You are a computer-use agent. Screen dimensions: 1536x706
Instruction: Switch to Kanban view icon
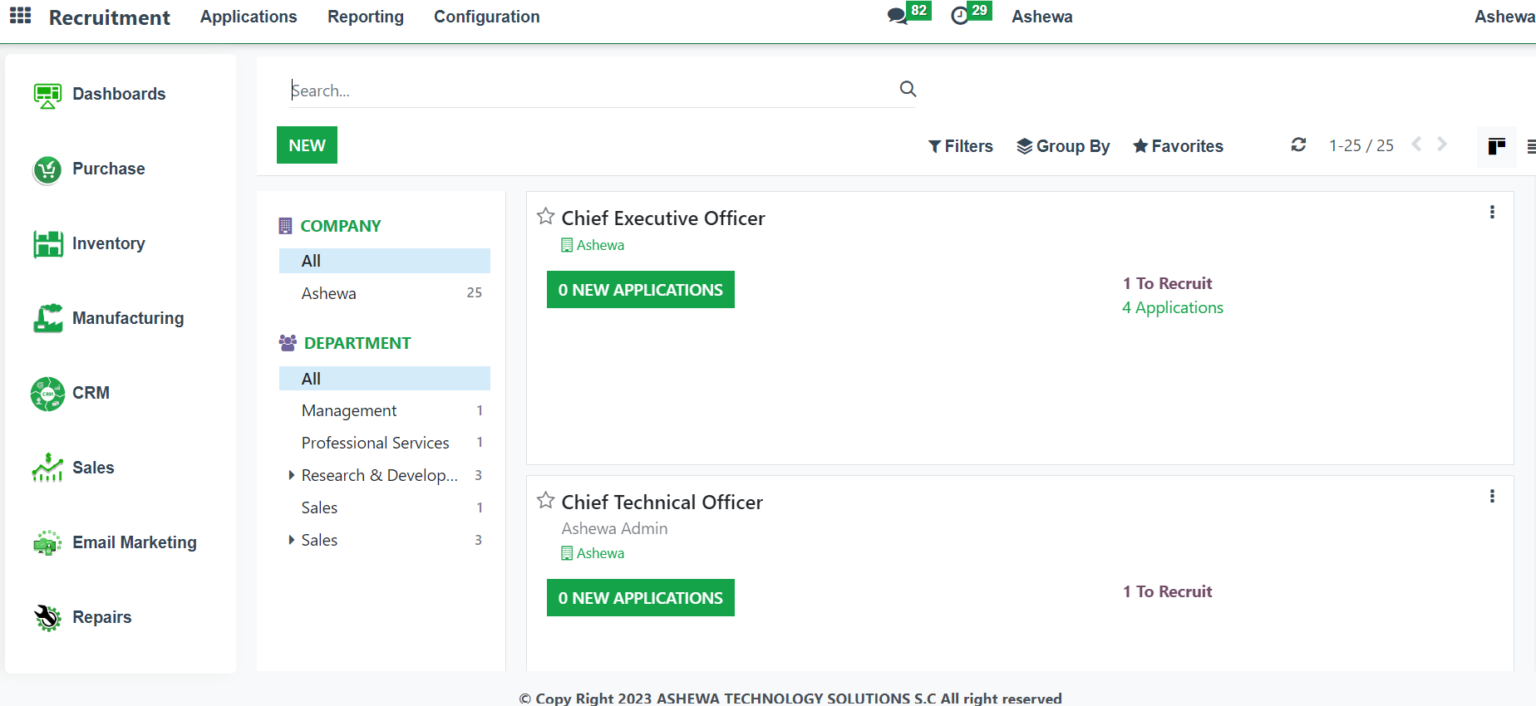click(1496, 146)
